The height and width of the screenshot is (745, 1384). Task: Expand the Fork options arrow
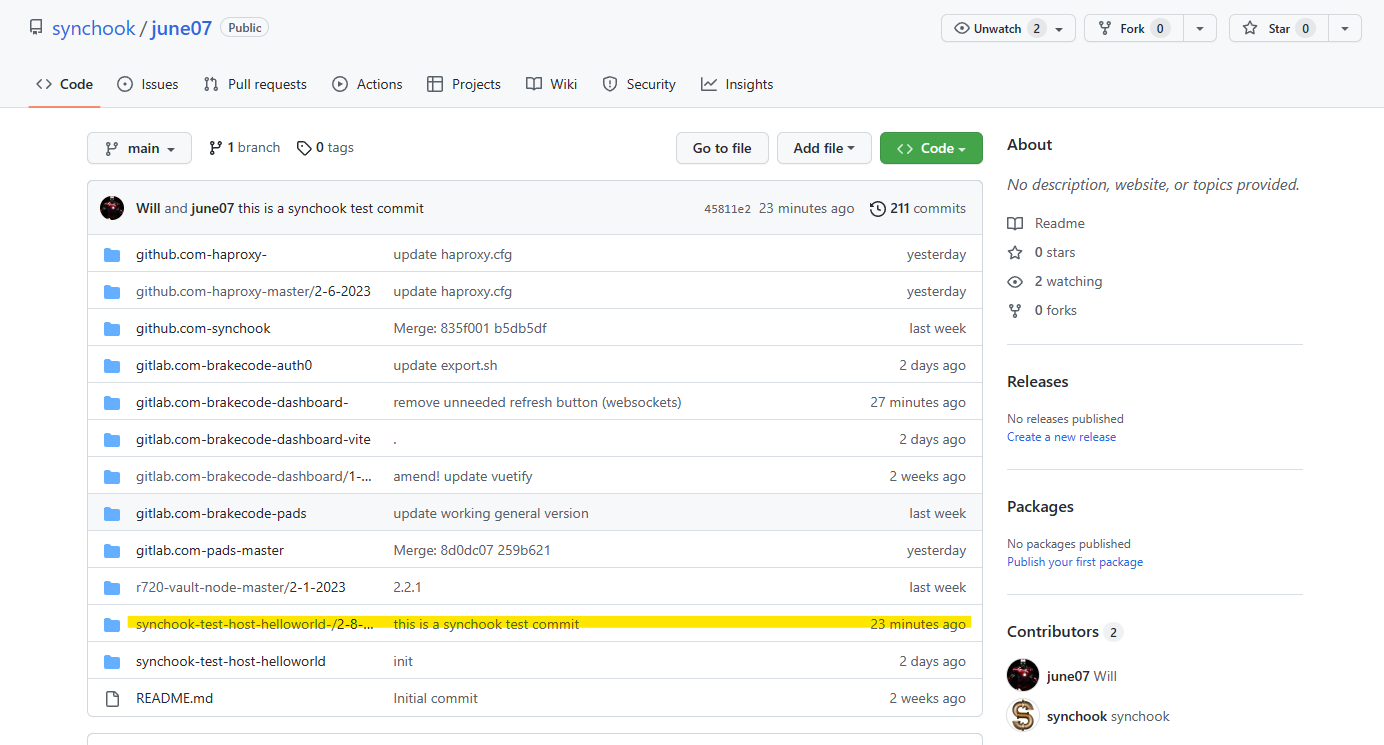(1200, 27)
